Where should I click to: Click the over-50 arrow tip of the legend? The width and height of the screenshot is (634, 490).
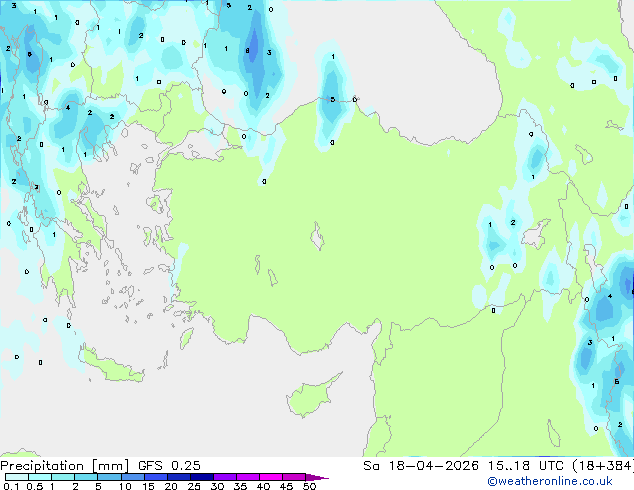coord(317,477)
